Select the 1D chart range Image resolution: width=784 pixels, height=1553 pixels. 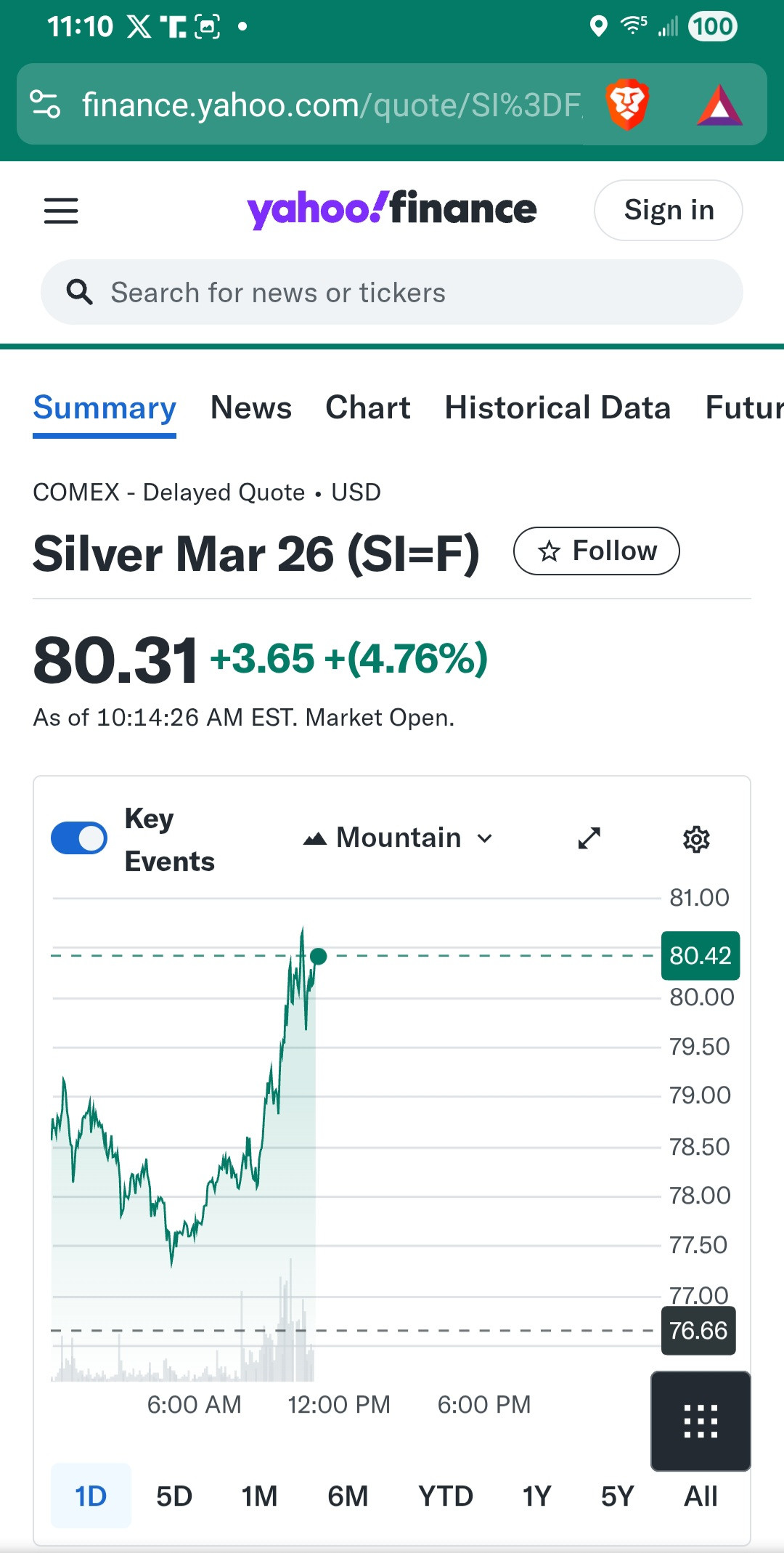[91, 1496]
